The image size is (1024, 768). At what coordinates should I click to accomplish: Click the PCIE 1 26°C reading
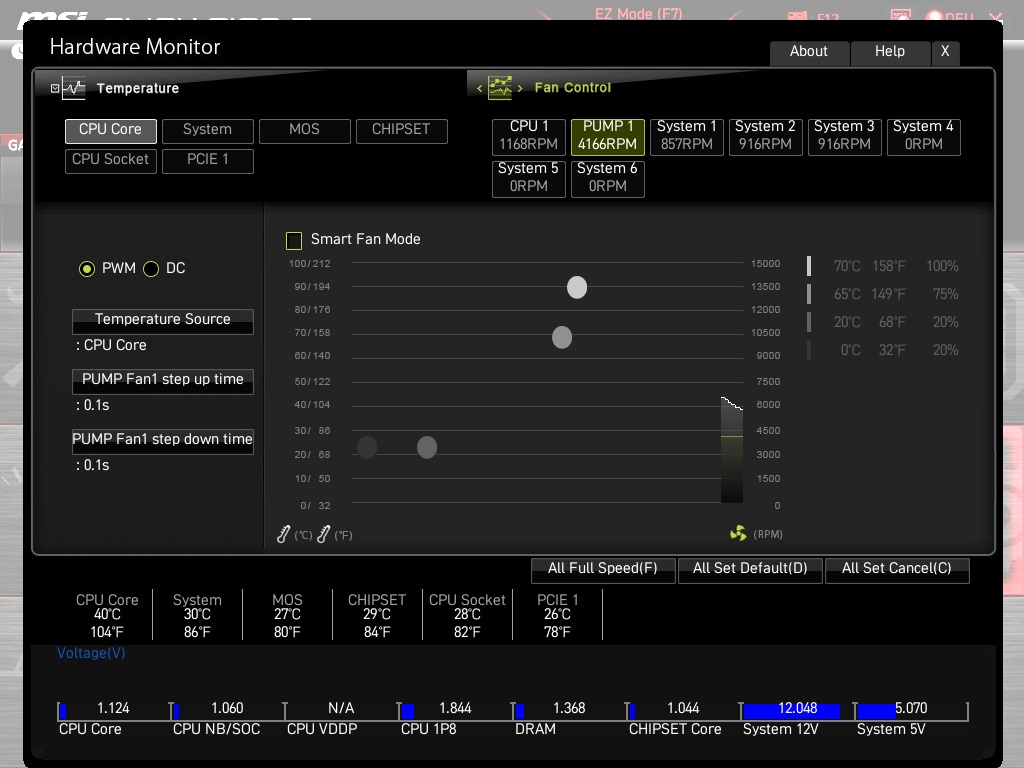[557, 615]
